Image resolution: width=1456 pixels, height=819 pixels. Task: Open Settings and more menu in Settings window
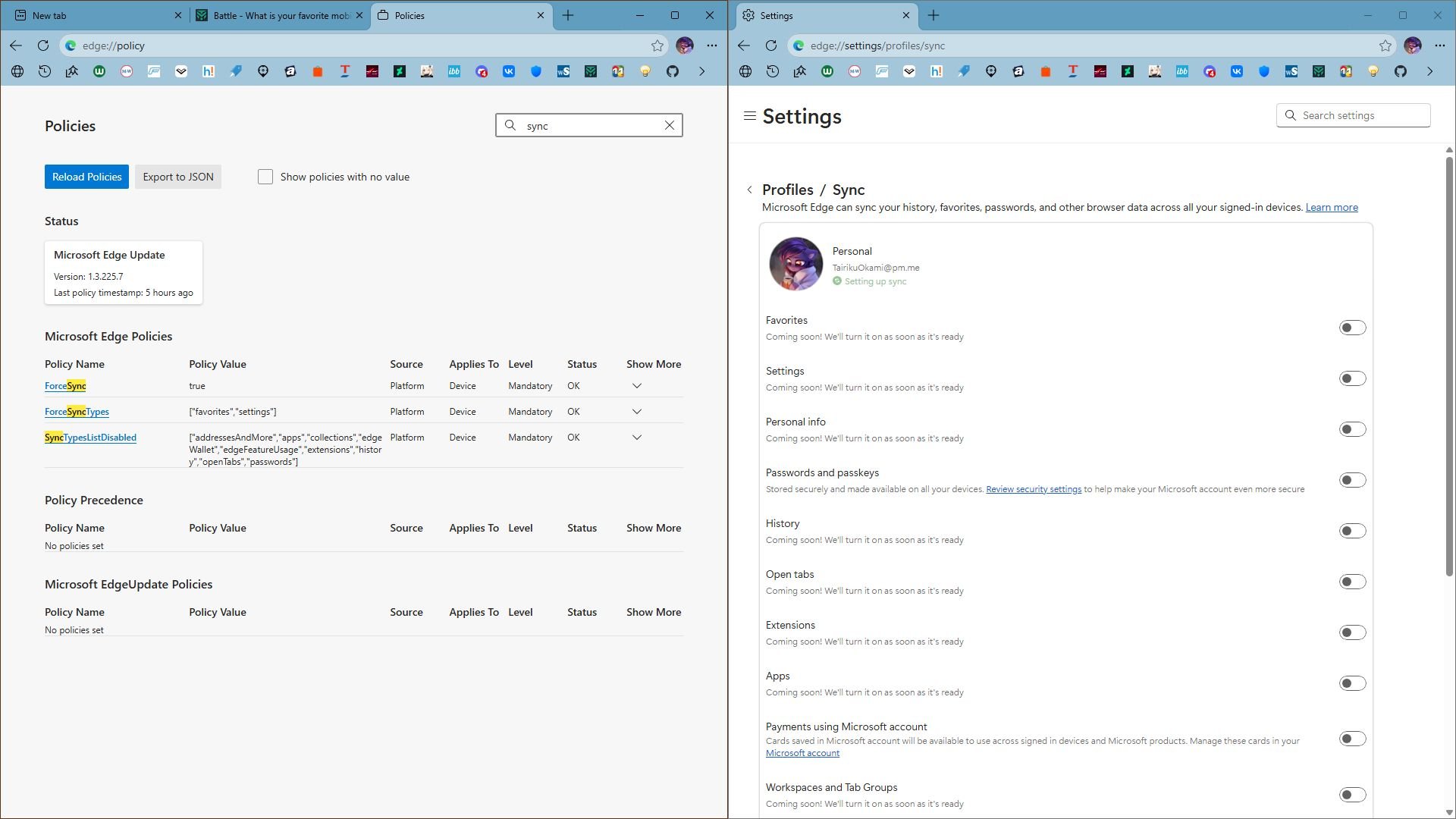pos(1440,45)
